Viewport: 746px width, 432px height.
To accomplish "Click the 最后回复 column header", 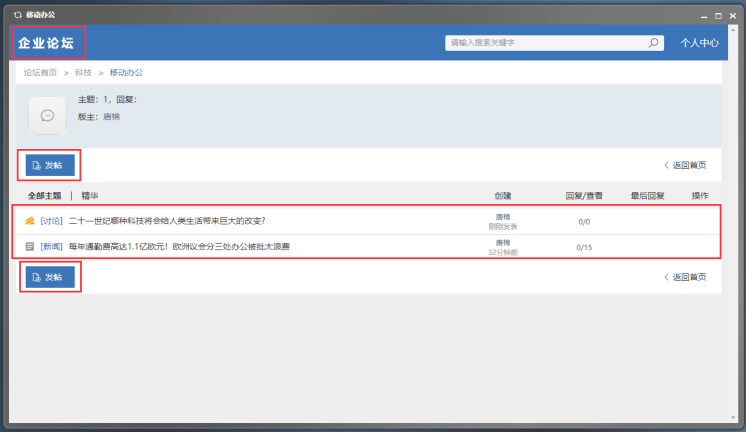I will tap(648, 196).
